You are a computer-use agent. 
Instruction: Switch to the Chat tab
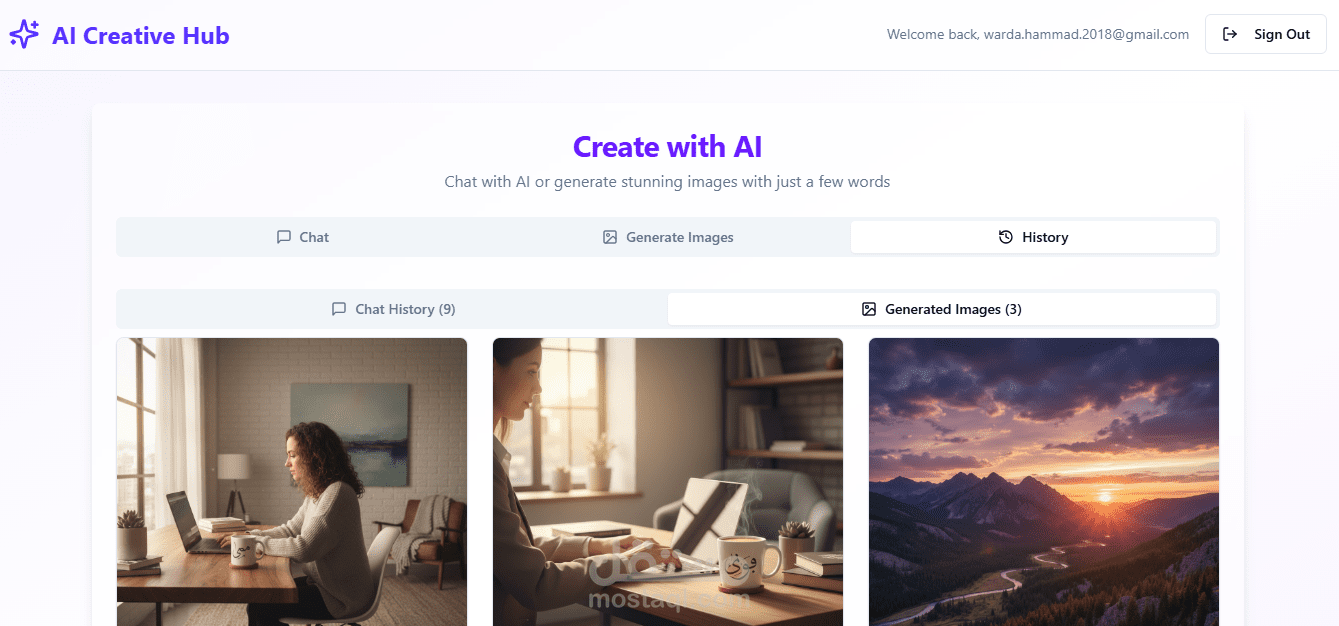coord(302,237)
